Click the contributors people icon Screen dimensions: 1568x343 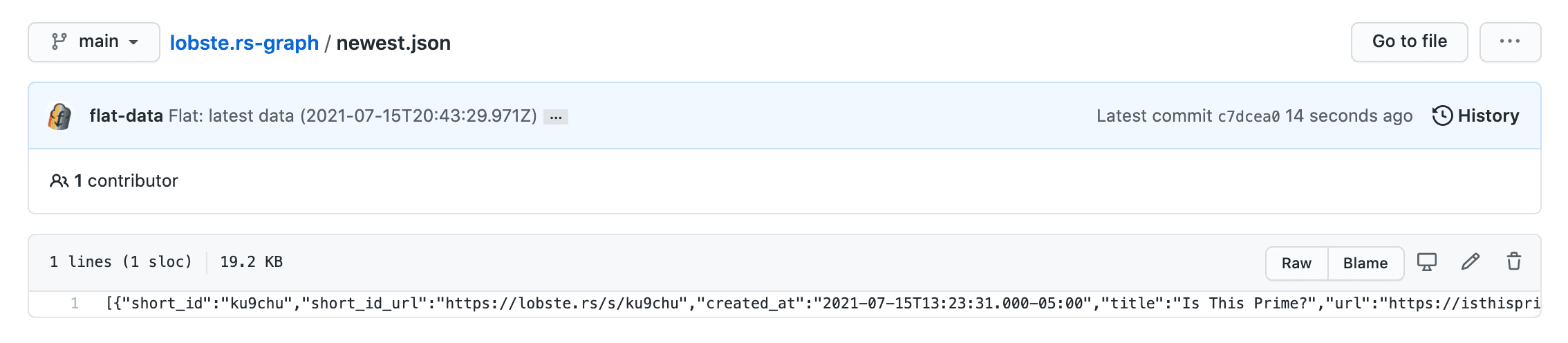59,181
